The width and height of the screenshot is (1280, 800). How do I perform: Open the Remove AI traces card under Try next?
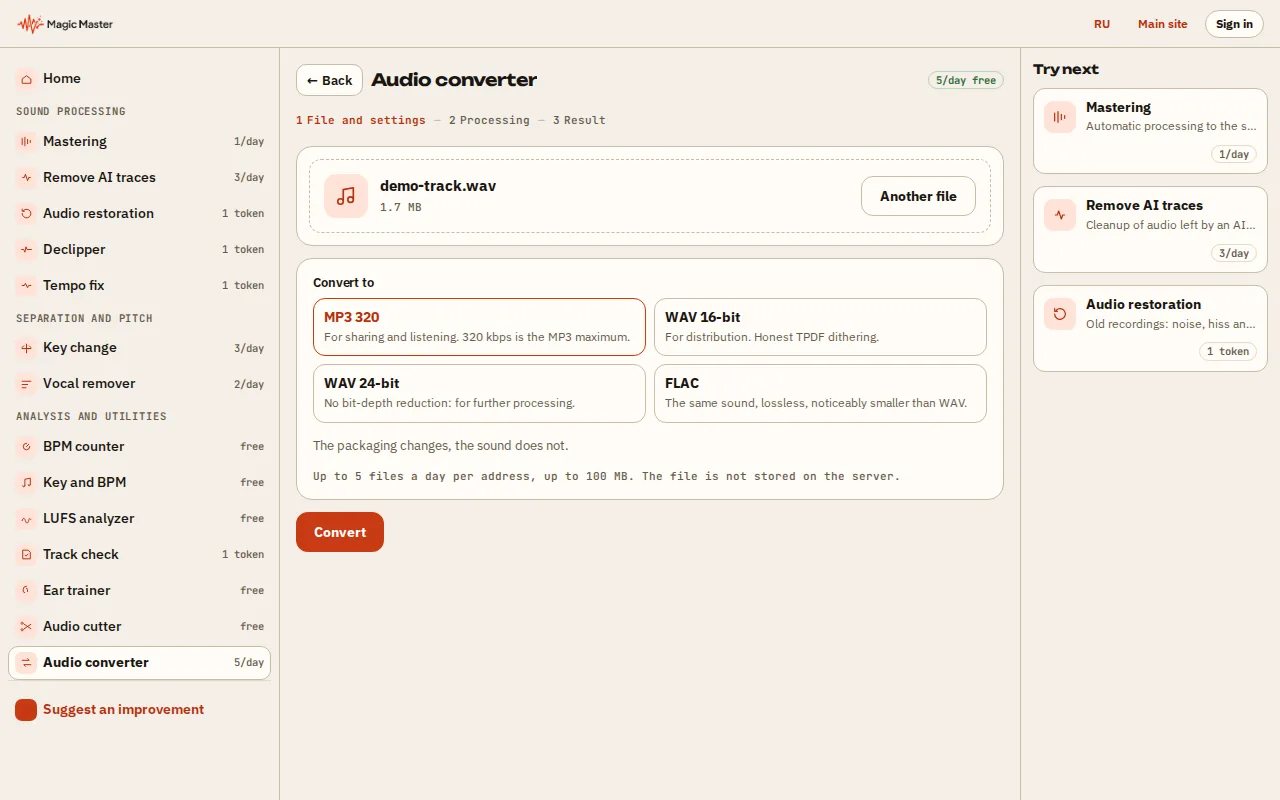(1150, 229)
